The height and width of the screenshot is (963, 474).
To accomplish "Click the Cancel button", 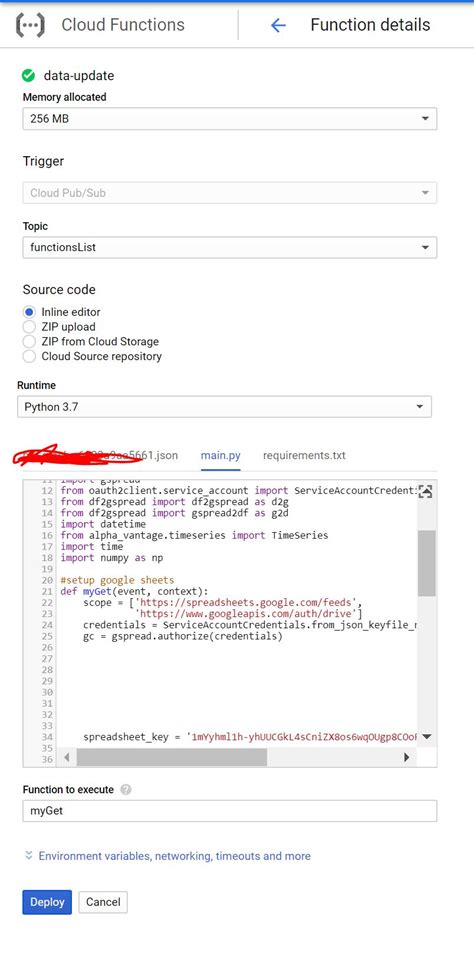I will 103,902.
